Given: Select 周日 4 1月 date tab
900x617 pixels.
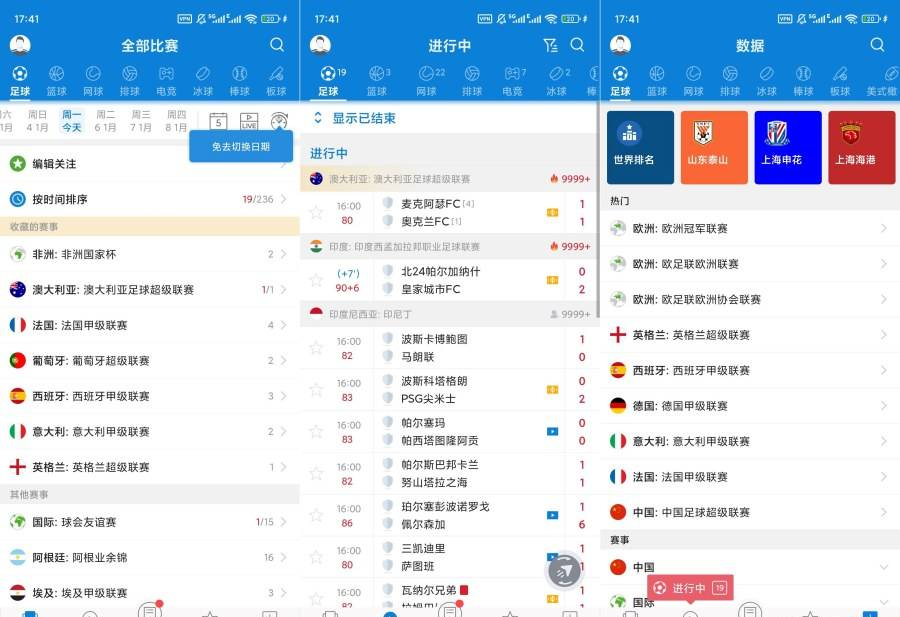Looking at the screenshot, I should click(37, 121).
